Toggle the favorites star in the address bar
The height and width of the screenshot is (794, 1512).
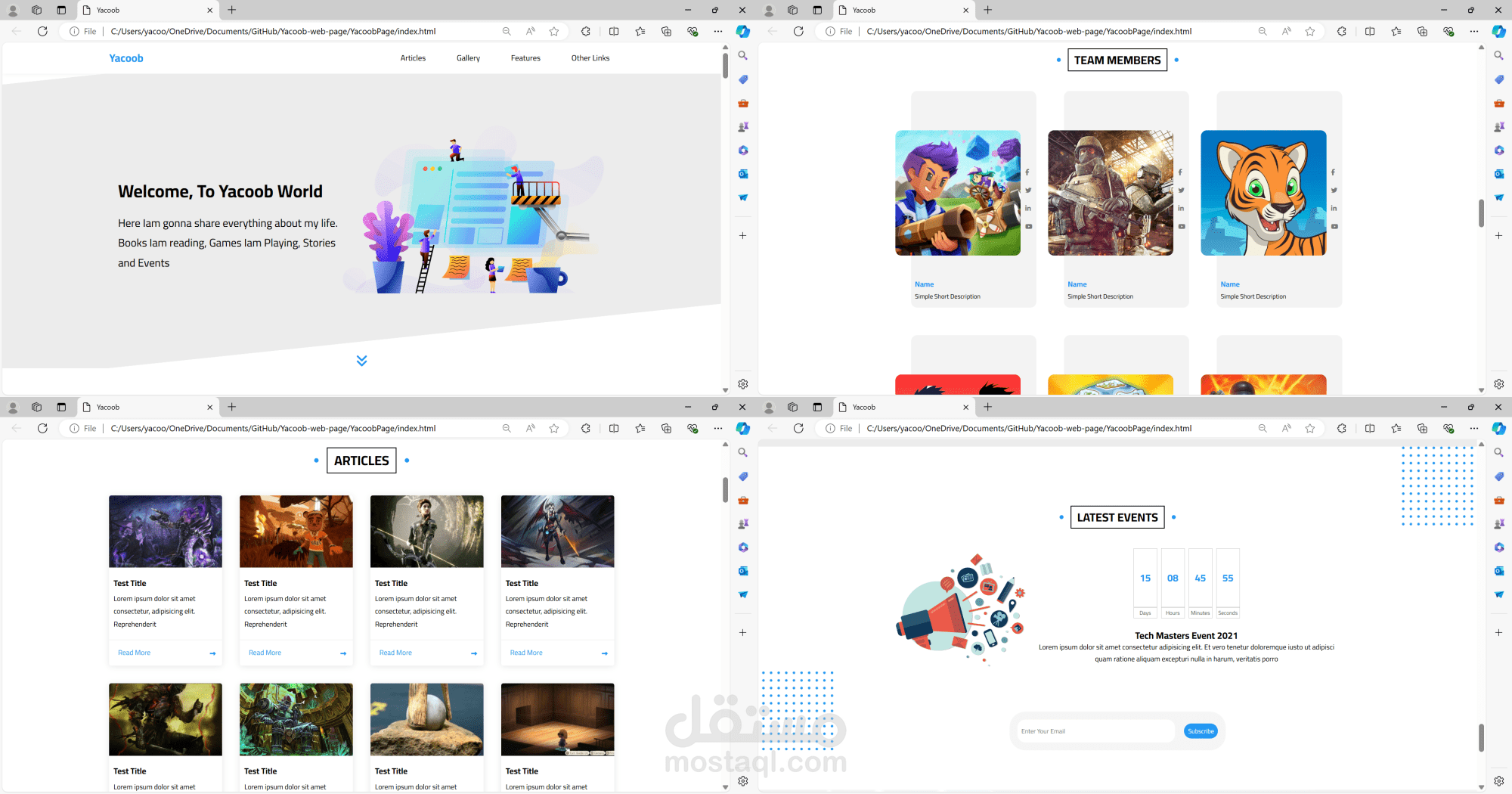(554, 31)
